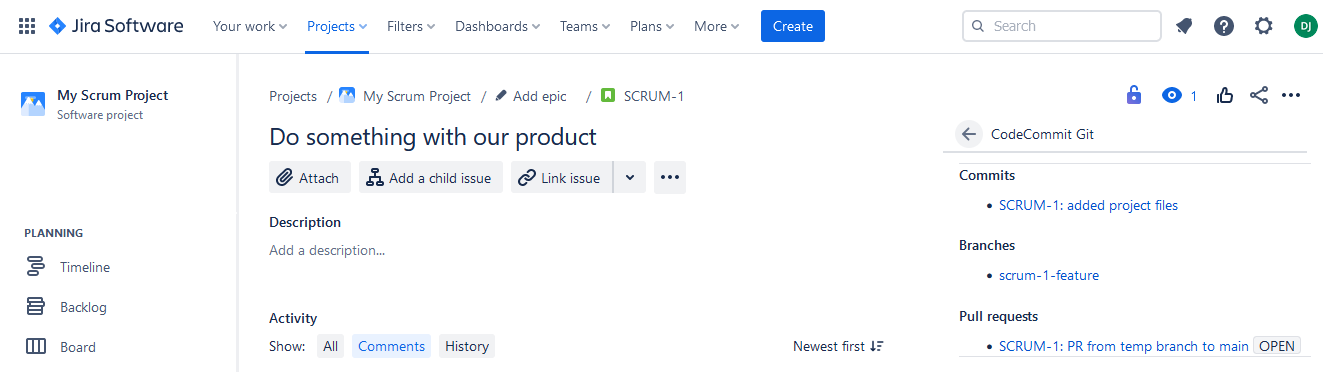
Task: Show History activity filter
Action: point(467,346)
